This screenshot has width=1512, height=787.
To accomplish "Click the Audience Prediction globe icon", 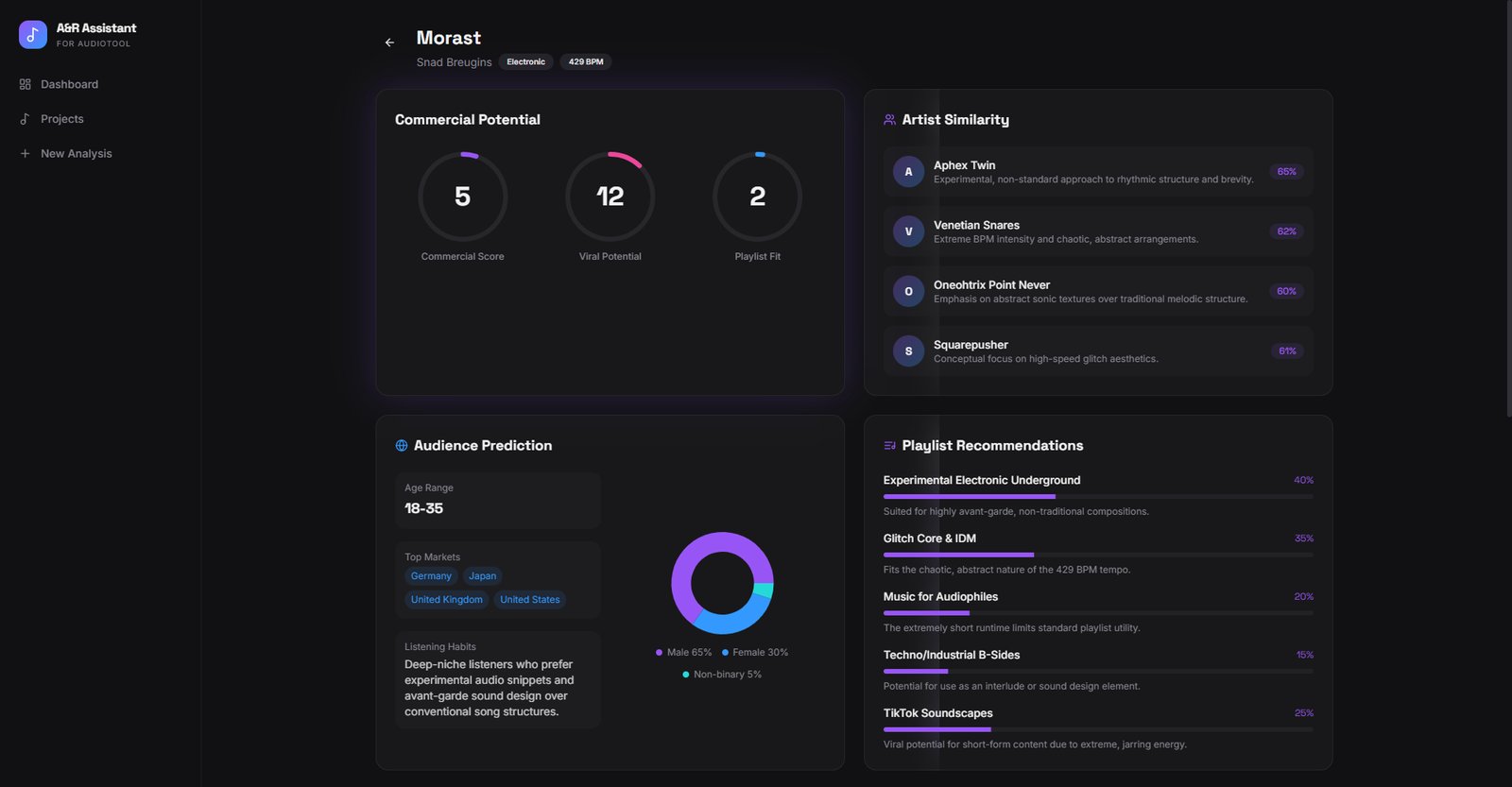I will (402, 446).
